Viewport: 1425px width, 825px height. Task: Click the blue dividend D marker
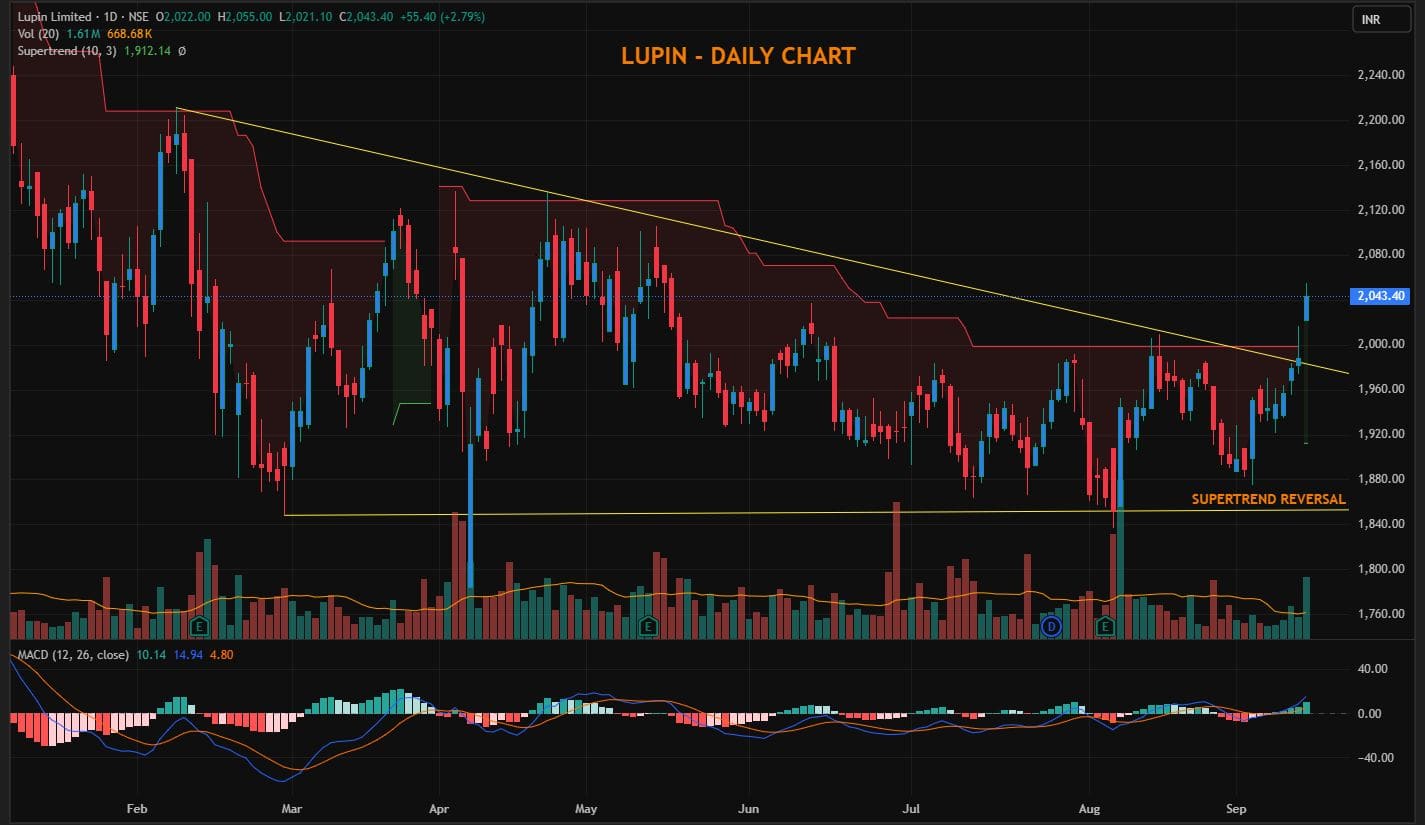click(1051, 627)
